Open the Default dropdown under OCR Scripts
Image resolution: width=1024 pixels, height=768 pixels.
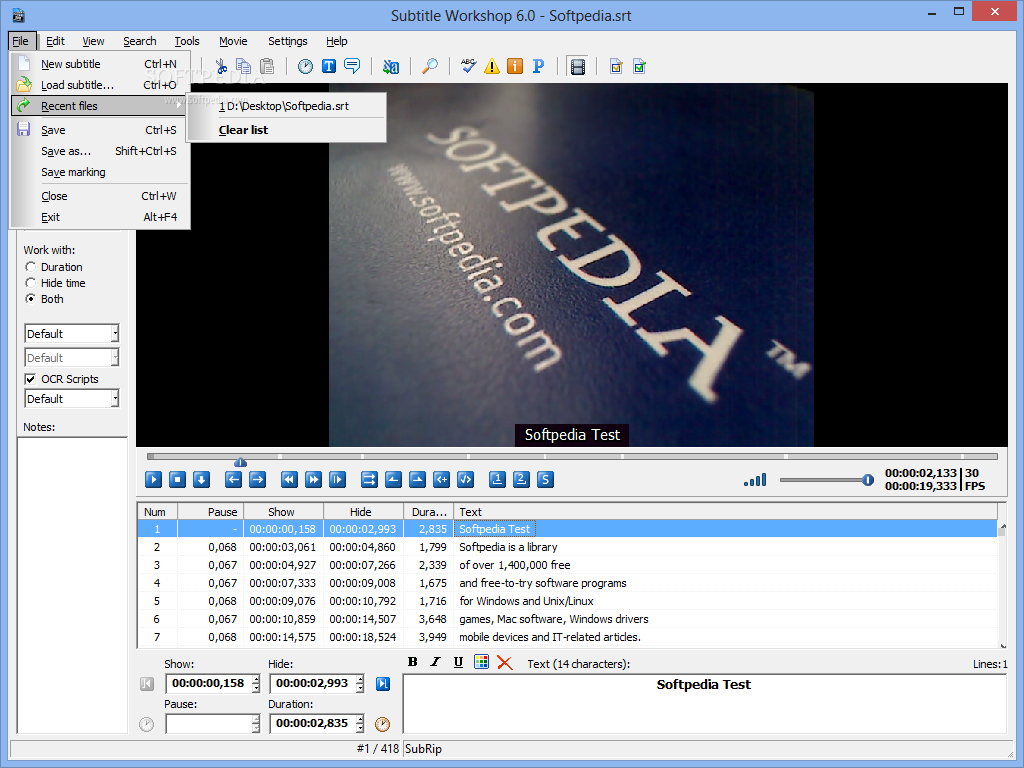coord(72,399)
